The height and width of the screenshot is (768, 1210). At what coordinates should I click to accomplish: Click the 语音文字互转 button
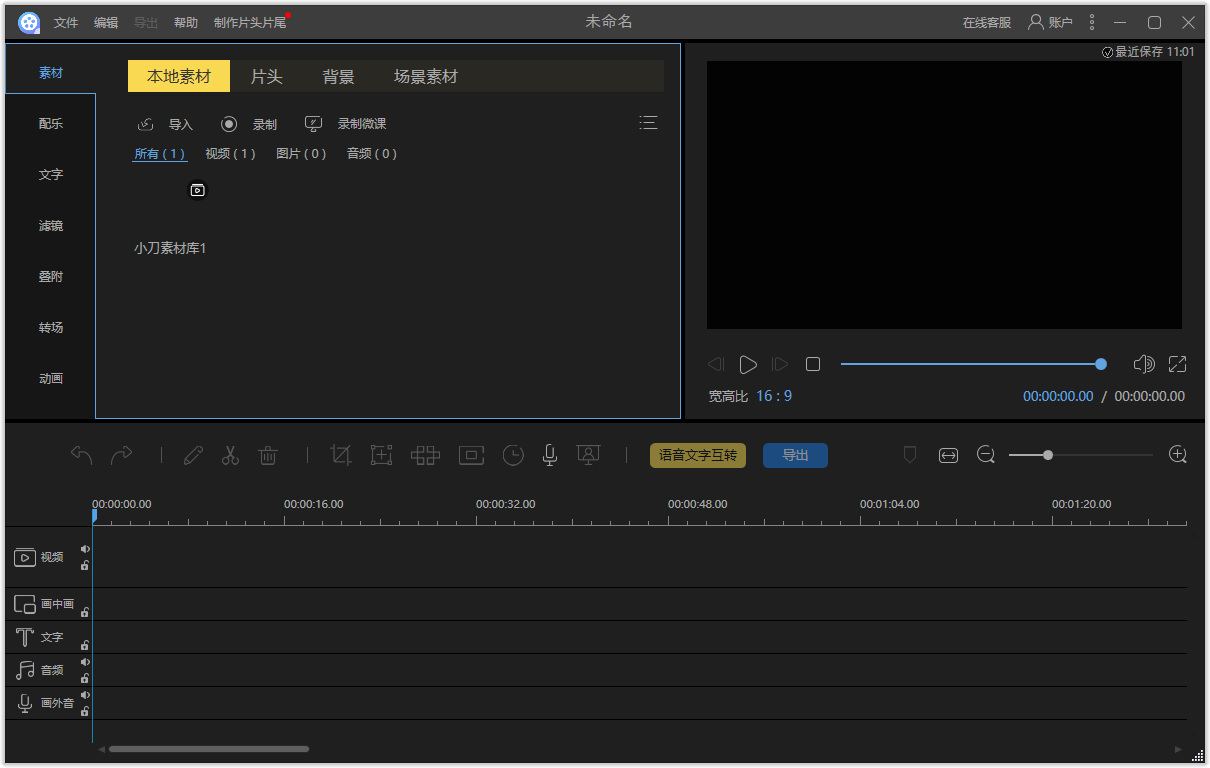pos(698,456)
